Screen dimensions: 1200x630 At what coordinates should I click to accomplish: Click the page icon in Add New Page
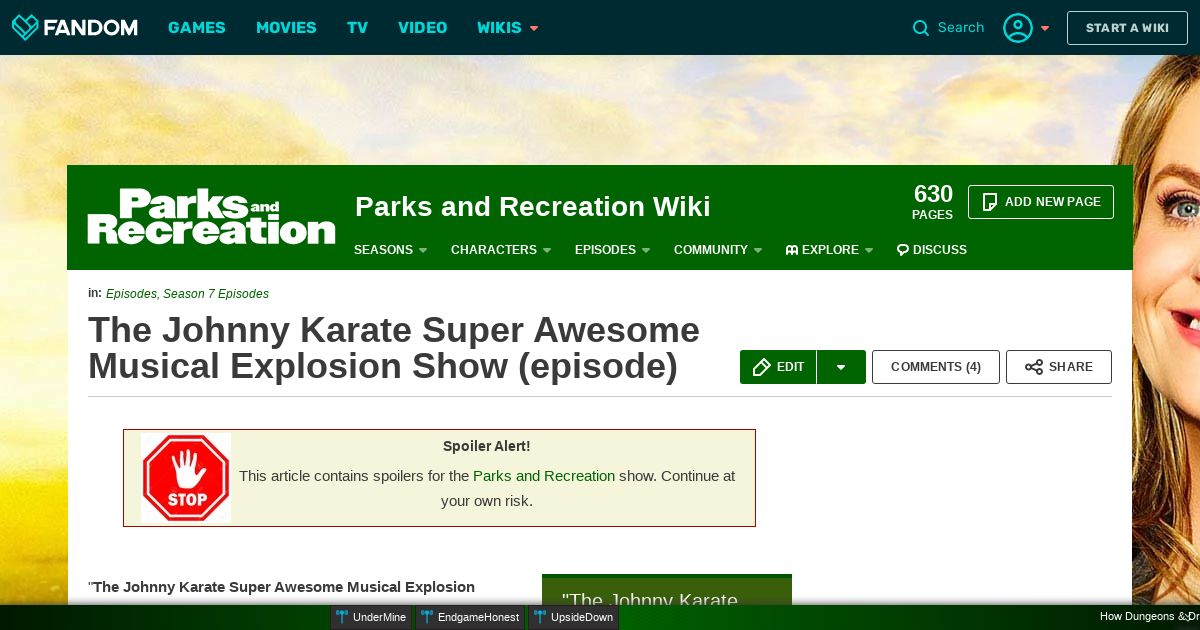(x=990, y=202)
